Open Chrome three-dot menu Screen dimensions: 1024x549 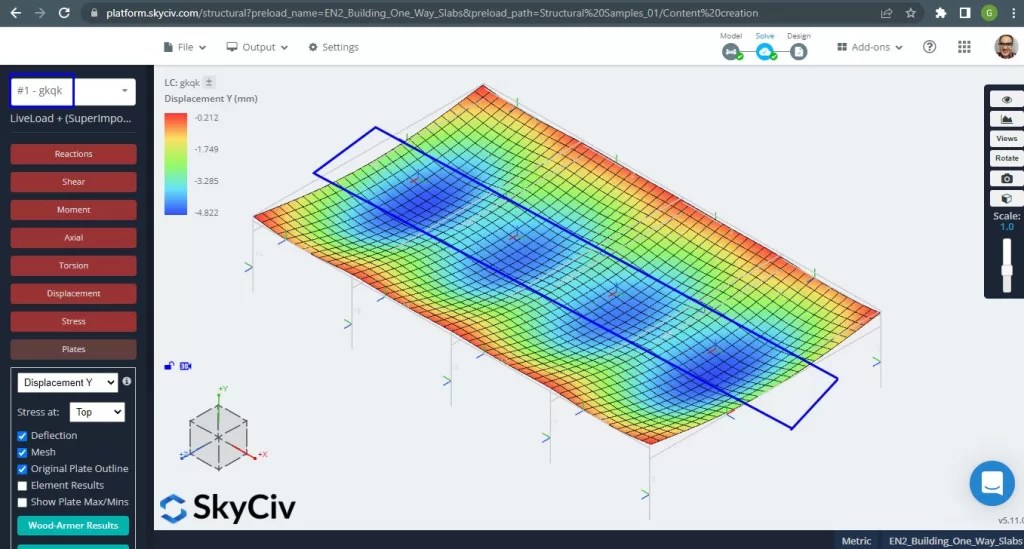[1014, 12]
